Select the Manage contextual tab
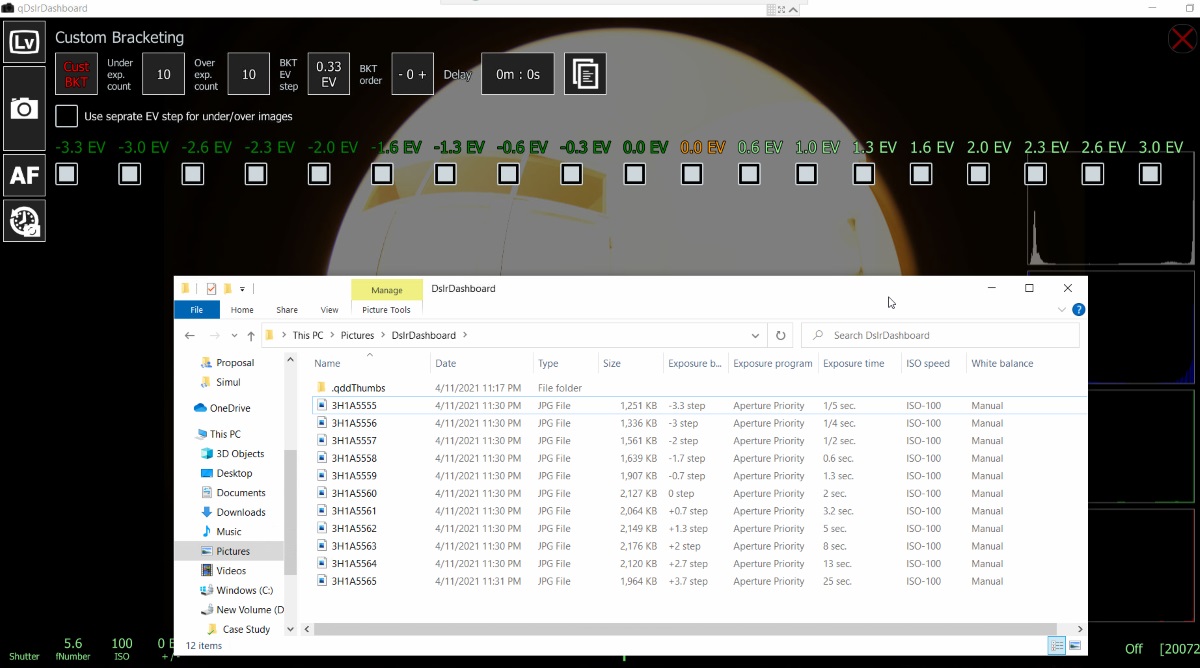Viewport: 1200px width, 668px height. (x=387, y=290)
